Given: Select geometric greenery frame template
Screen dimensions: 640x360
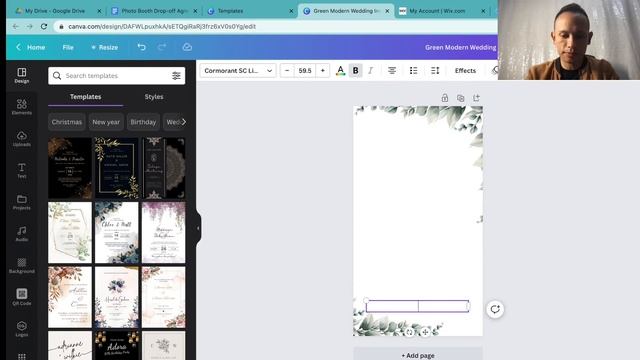Looking at the screenshot, I should [x=70, y=233].
